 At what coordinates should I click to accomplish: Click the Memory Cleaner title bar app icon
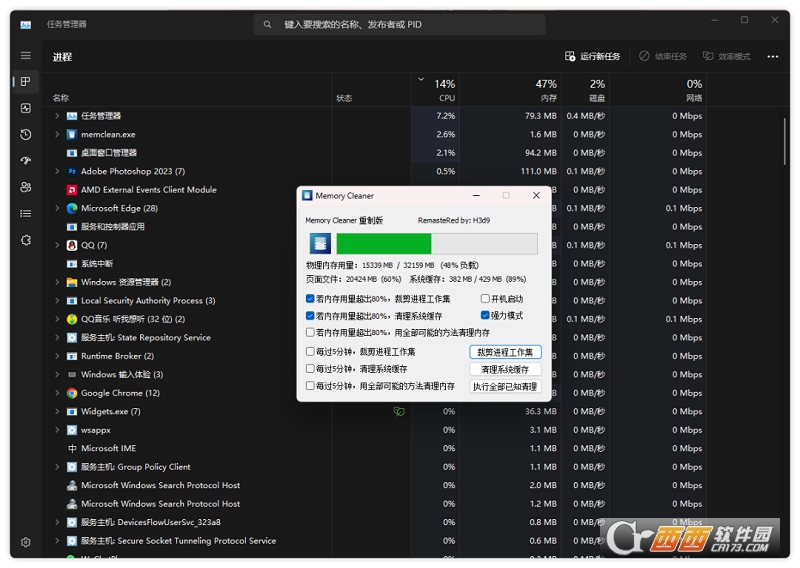(x=307, y=195)
